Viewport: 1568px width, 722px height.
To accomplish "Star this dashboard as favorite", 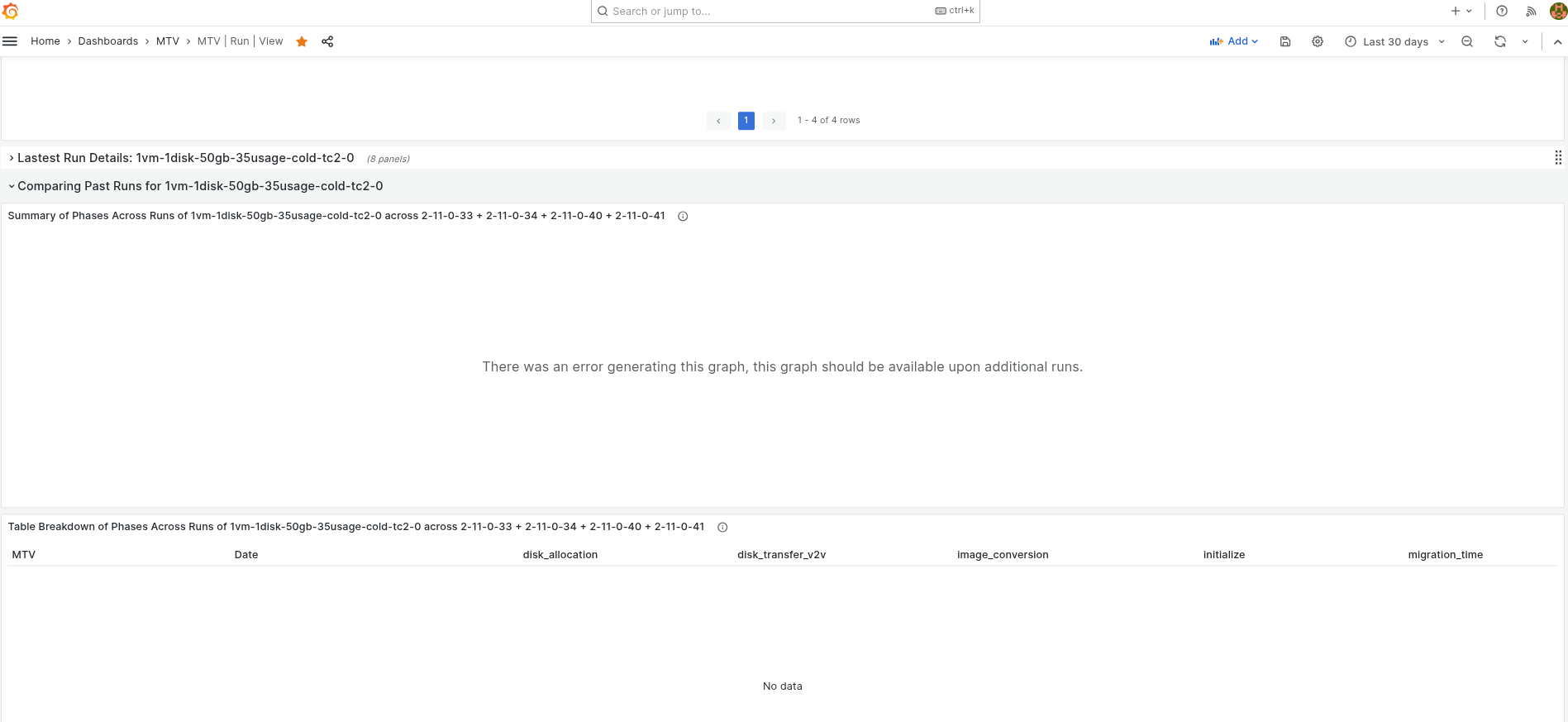I will [x=302, y=41].
